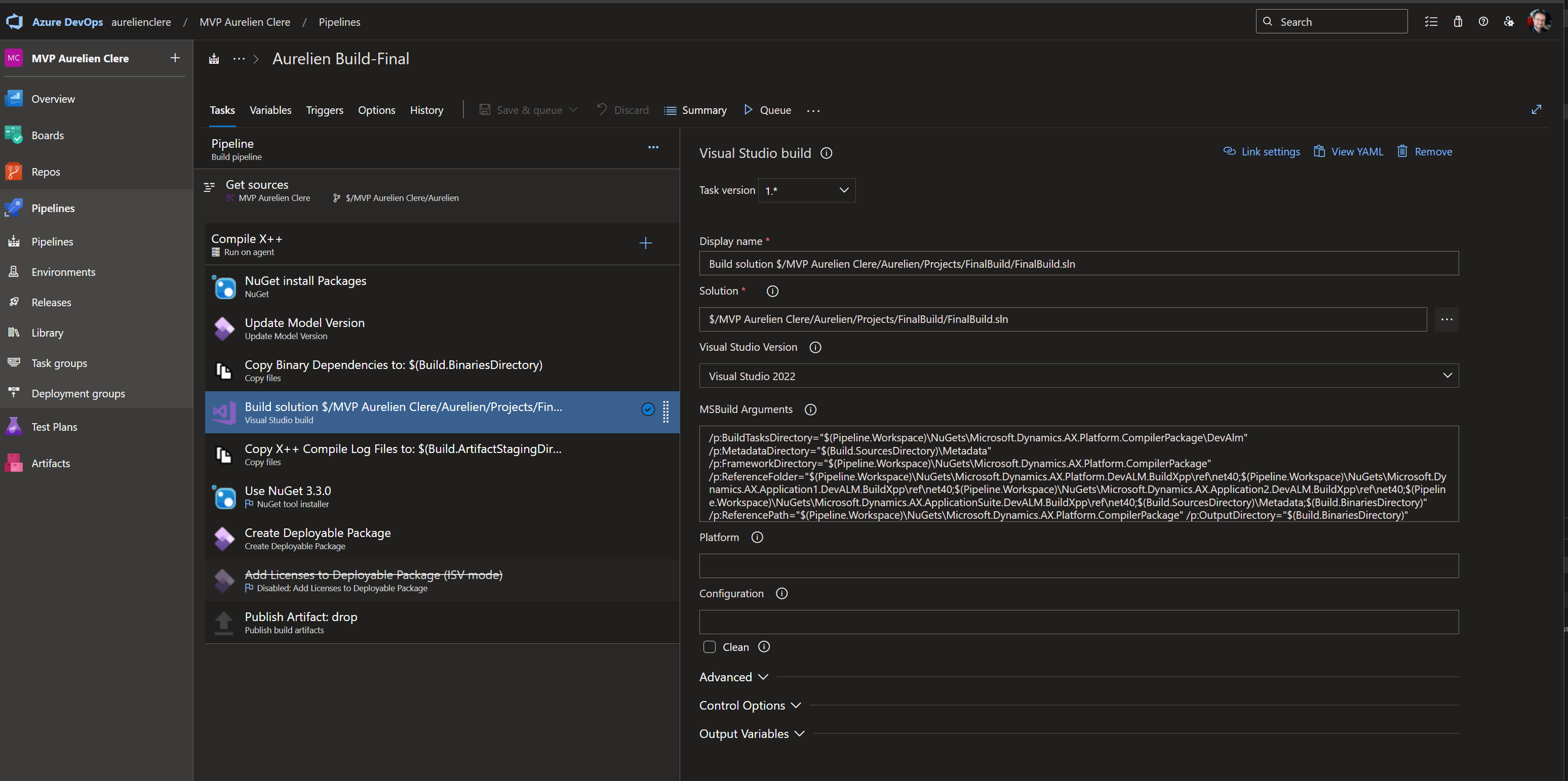Select the NuGet install Packages task

click(442, 286)
